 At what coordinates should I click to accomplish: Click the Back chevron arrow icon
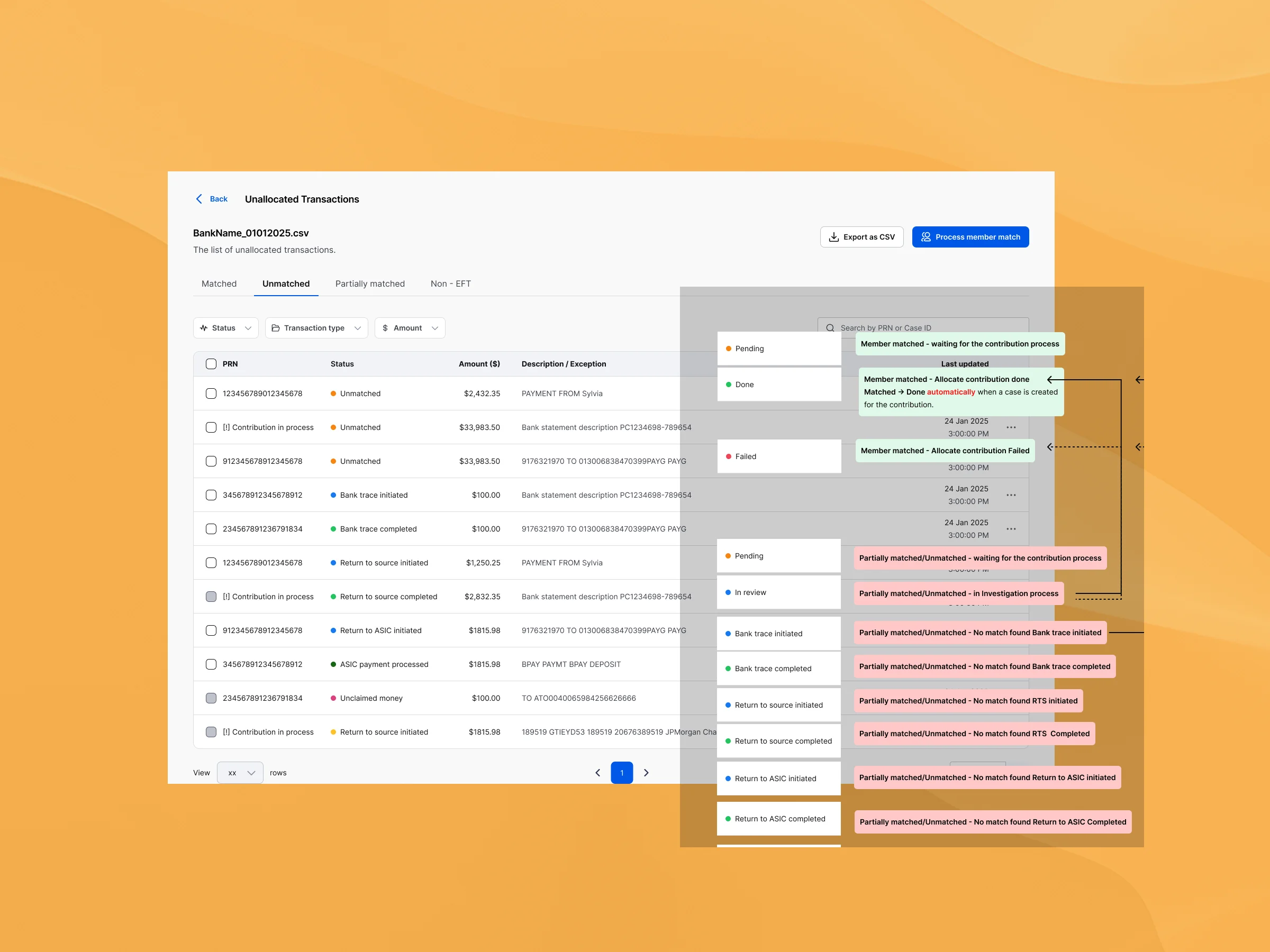[199, 199]
